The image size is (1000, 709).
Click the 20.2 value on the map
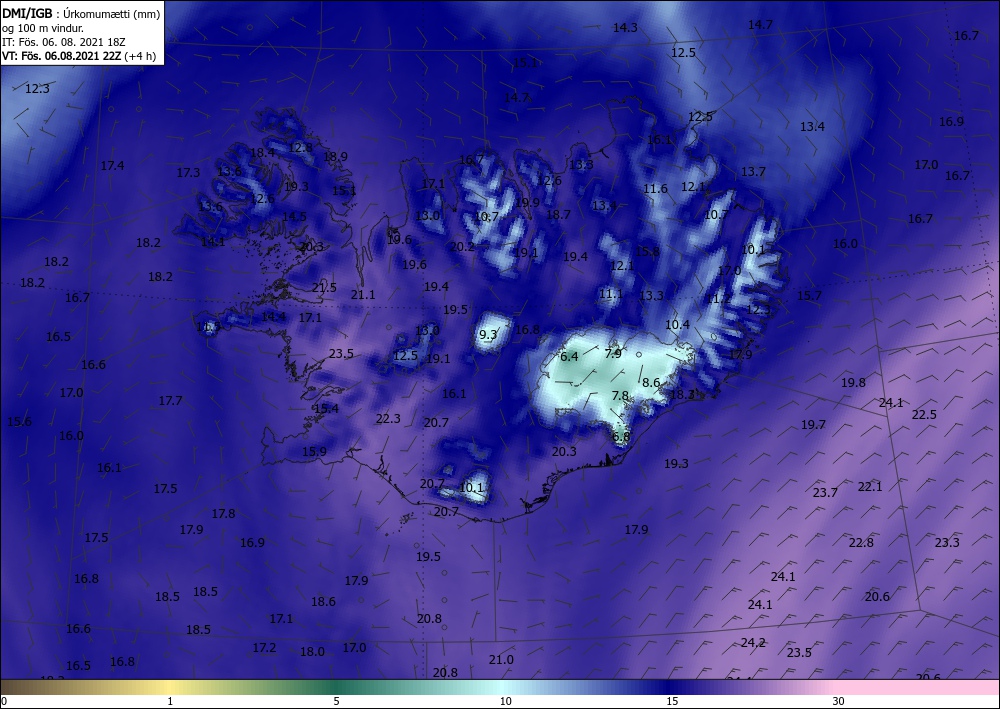[462, 247]
